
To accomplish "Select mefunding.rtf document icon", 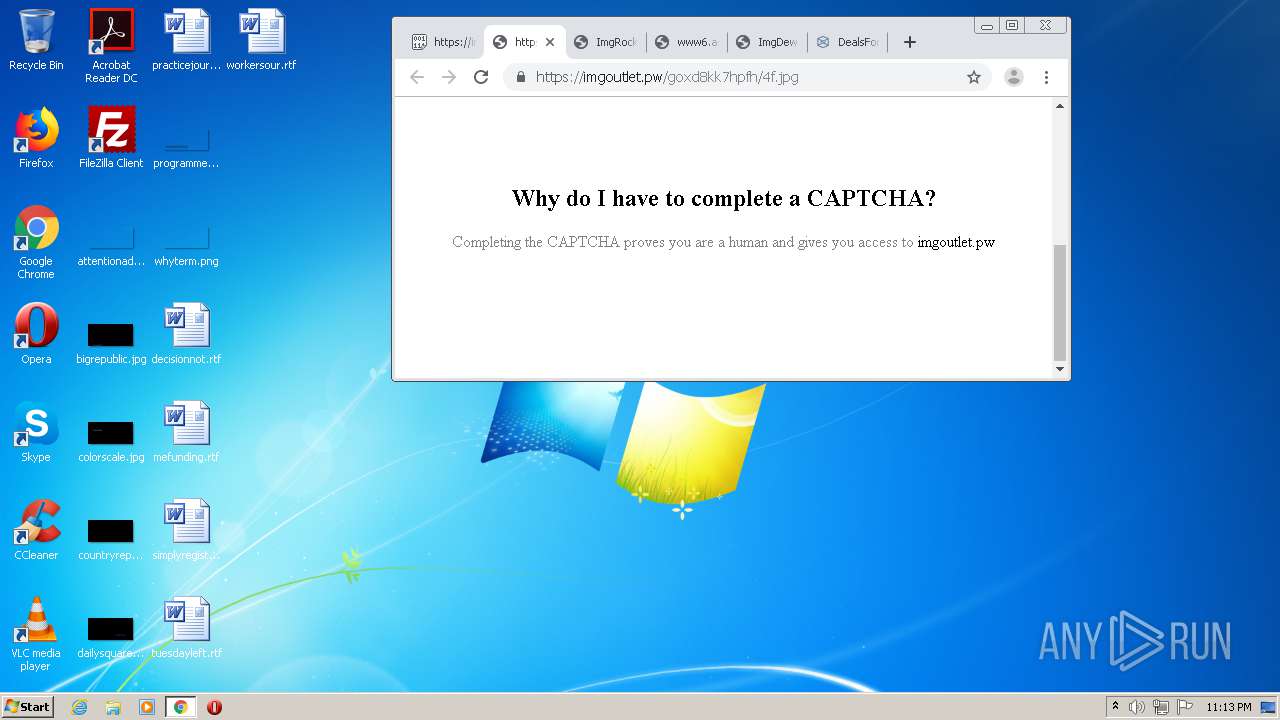I will pyautogui.click(x=186, y=432).
